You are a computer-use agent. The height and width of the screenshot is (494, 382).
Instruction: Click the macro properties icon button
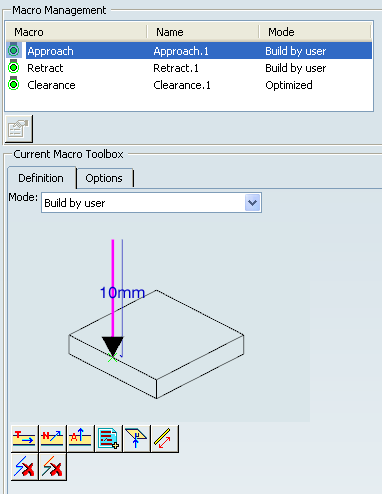(19, 129)
